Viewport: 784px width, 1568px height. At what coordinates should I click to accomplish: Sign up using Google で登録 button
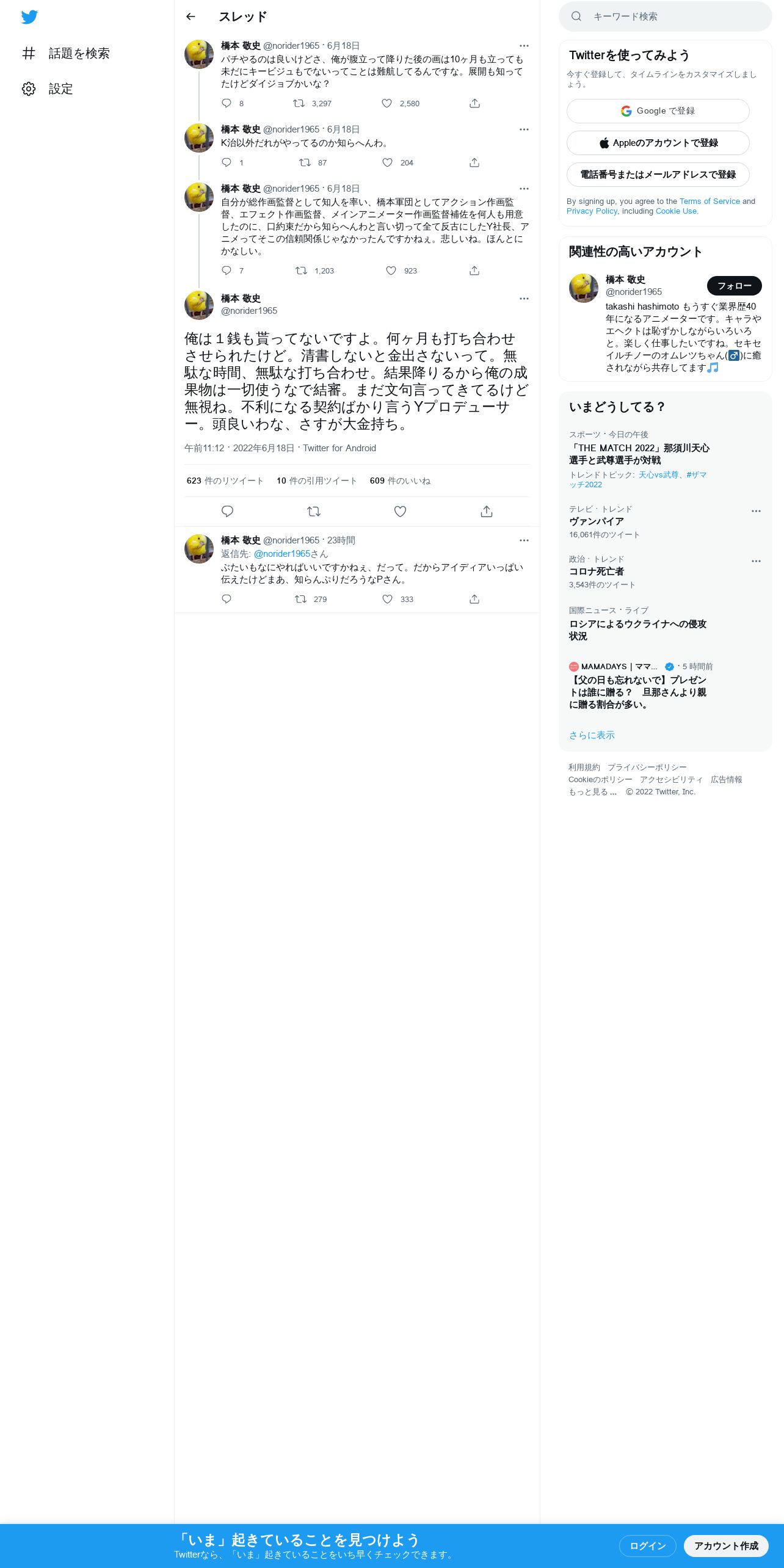tap(658, 111)
